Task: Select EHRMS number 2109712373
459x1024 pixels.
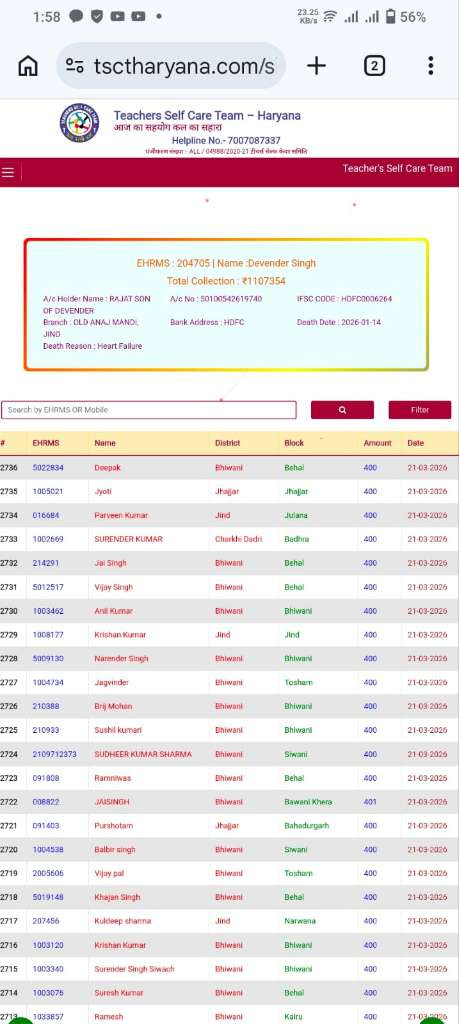Action: (x=55, y=754)
